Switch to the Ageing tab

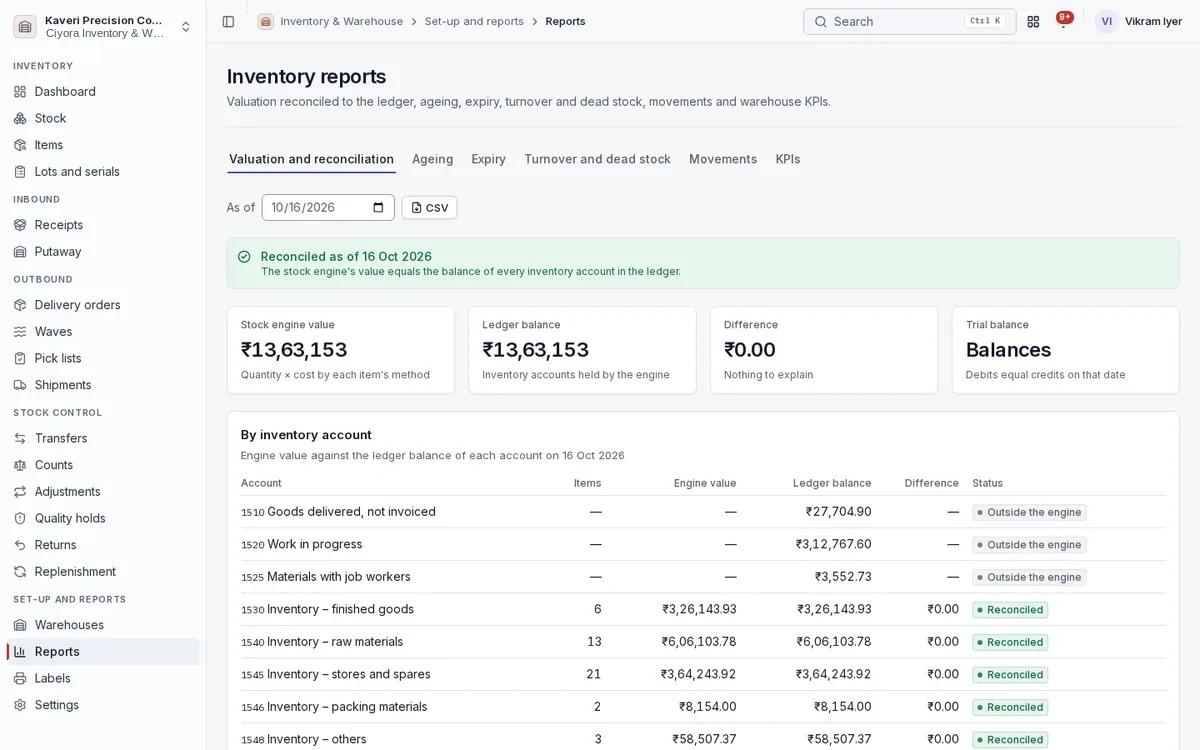(432, 159)
